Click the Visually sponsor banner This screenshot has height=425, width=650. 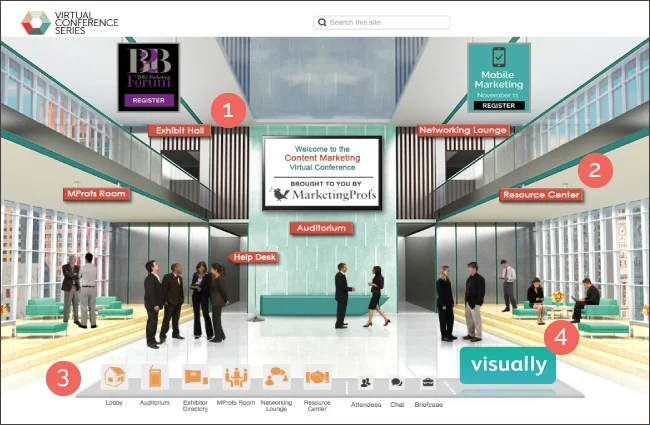click(x=508, y=365)
